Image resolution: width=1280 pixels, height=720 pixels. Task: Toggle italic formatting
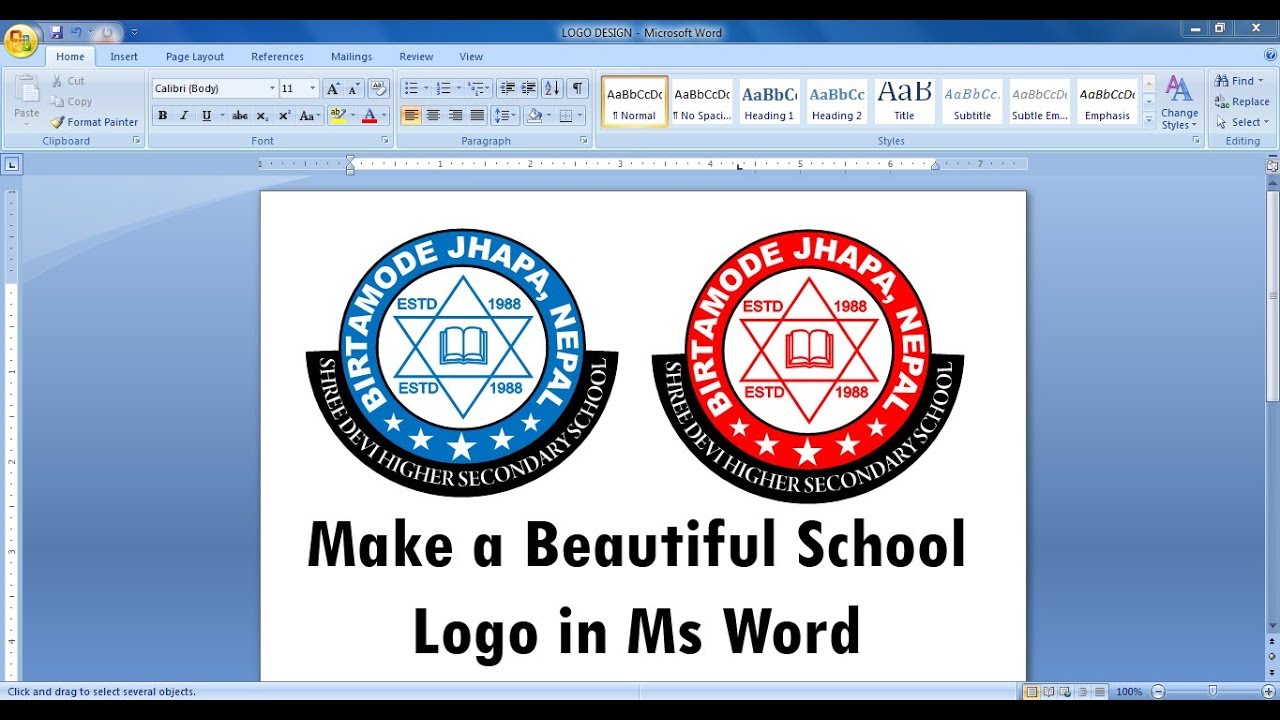pos(184,116)
